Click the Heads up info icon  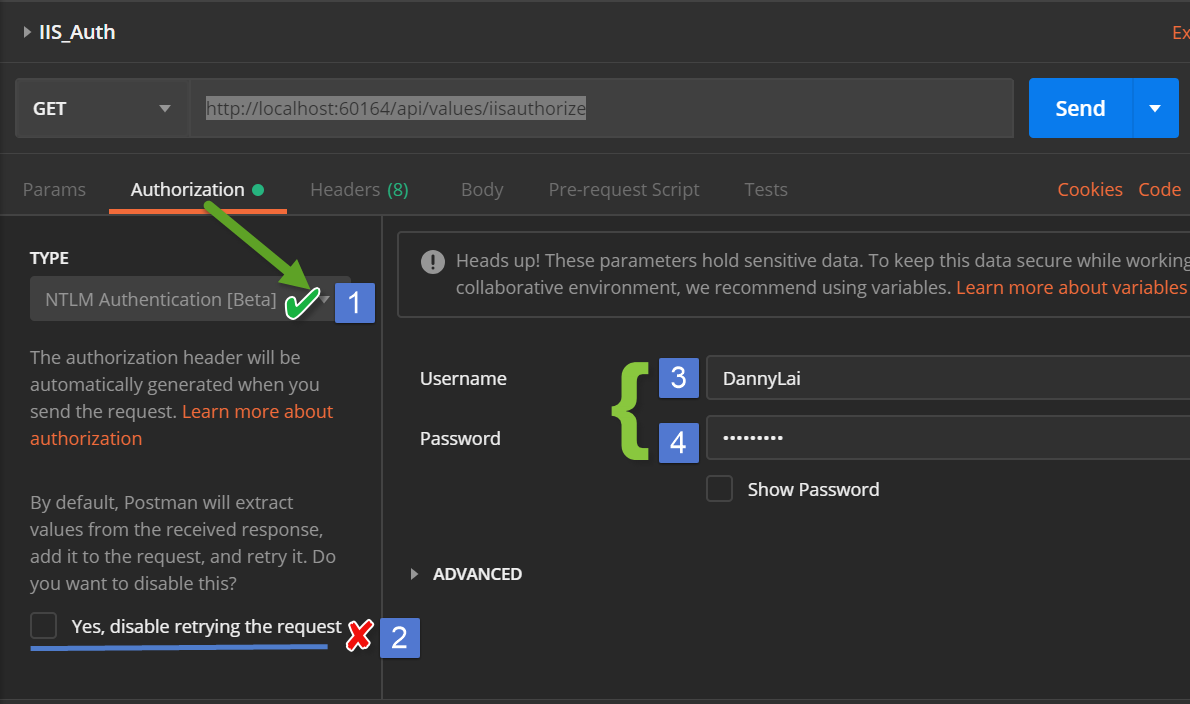pos(433,262)
